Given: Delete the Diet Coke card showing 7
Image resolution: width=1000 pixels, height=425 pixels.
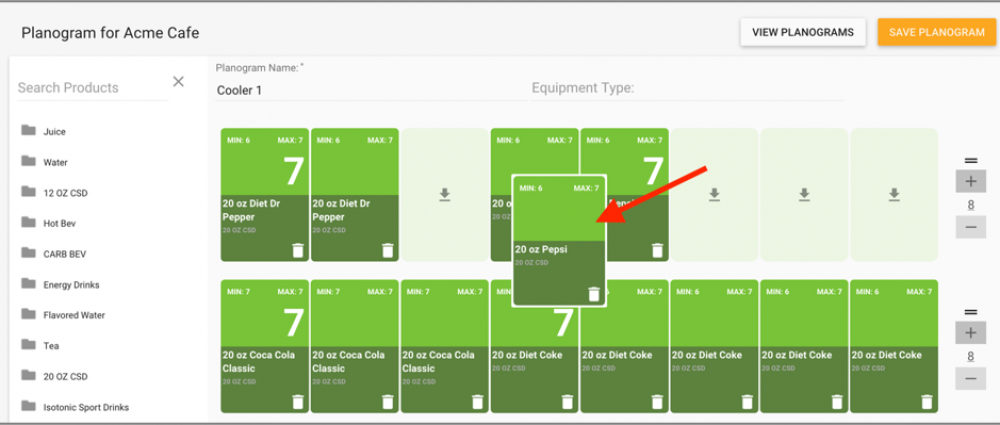Looking at the screenshot, I should (568, 401).
